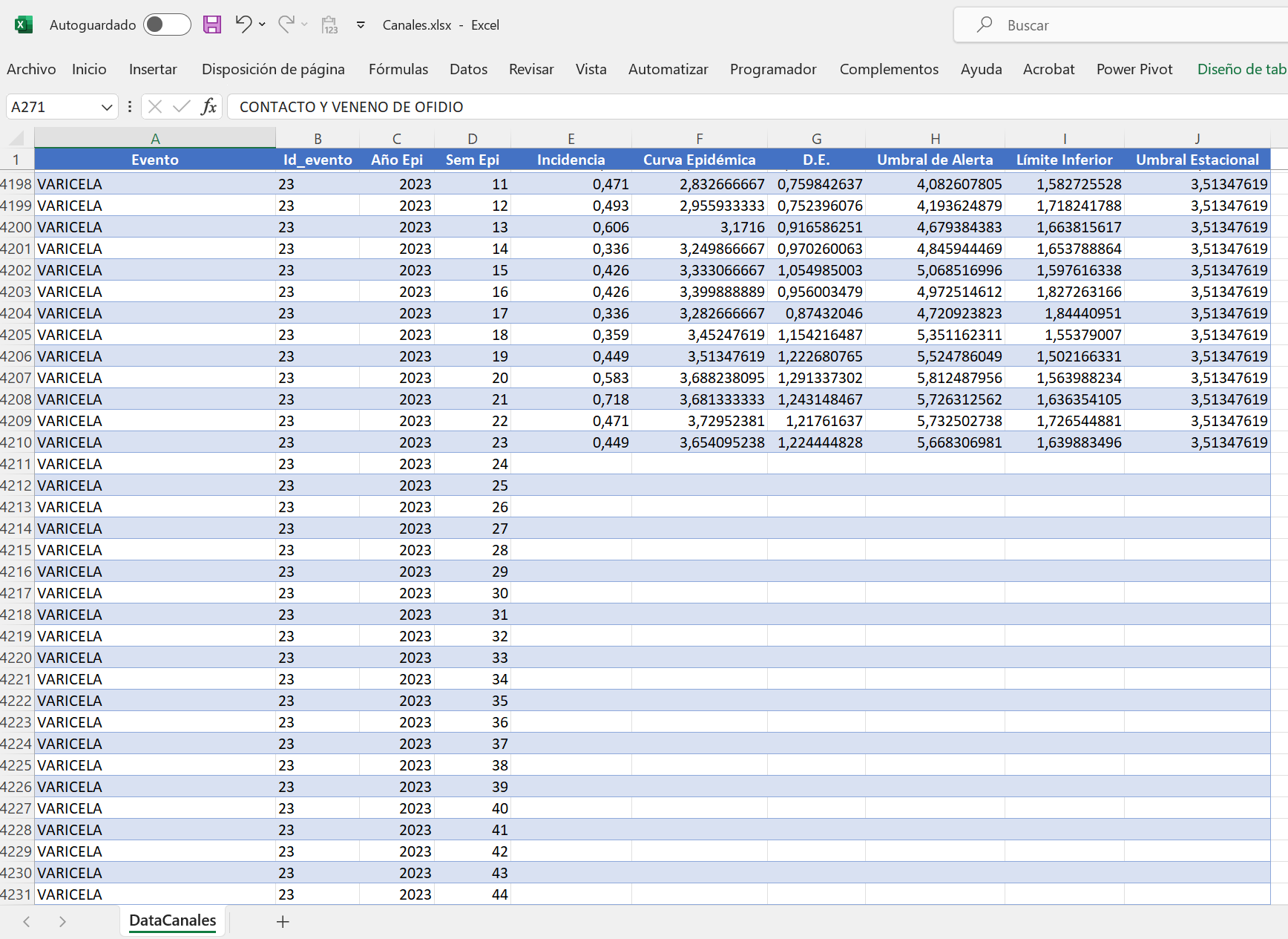1288x939 pixels.
Task: Open the Undo history dropdown arrow
Action: 262,24
